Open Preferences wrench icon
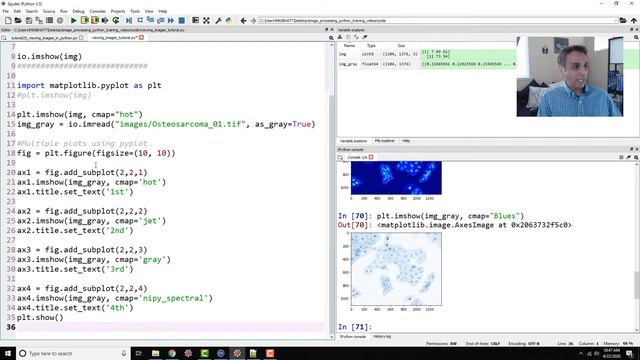640x360 pixels. 218,20
